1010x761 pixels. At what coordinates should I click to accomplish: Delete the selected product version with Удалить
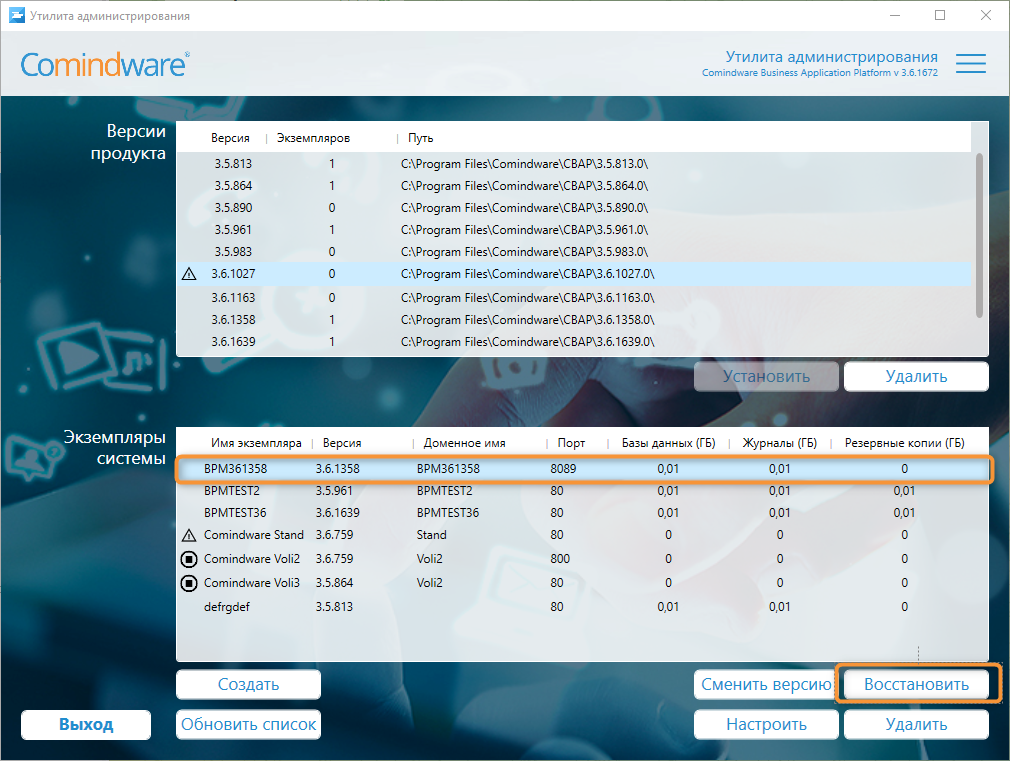point(916,376)
